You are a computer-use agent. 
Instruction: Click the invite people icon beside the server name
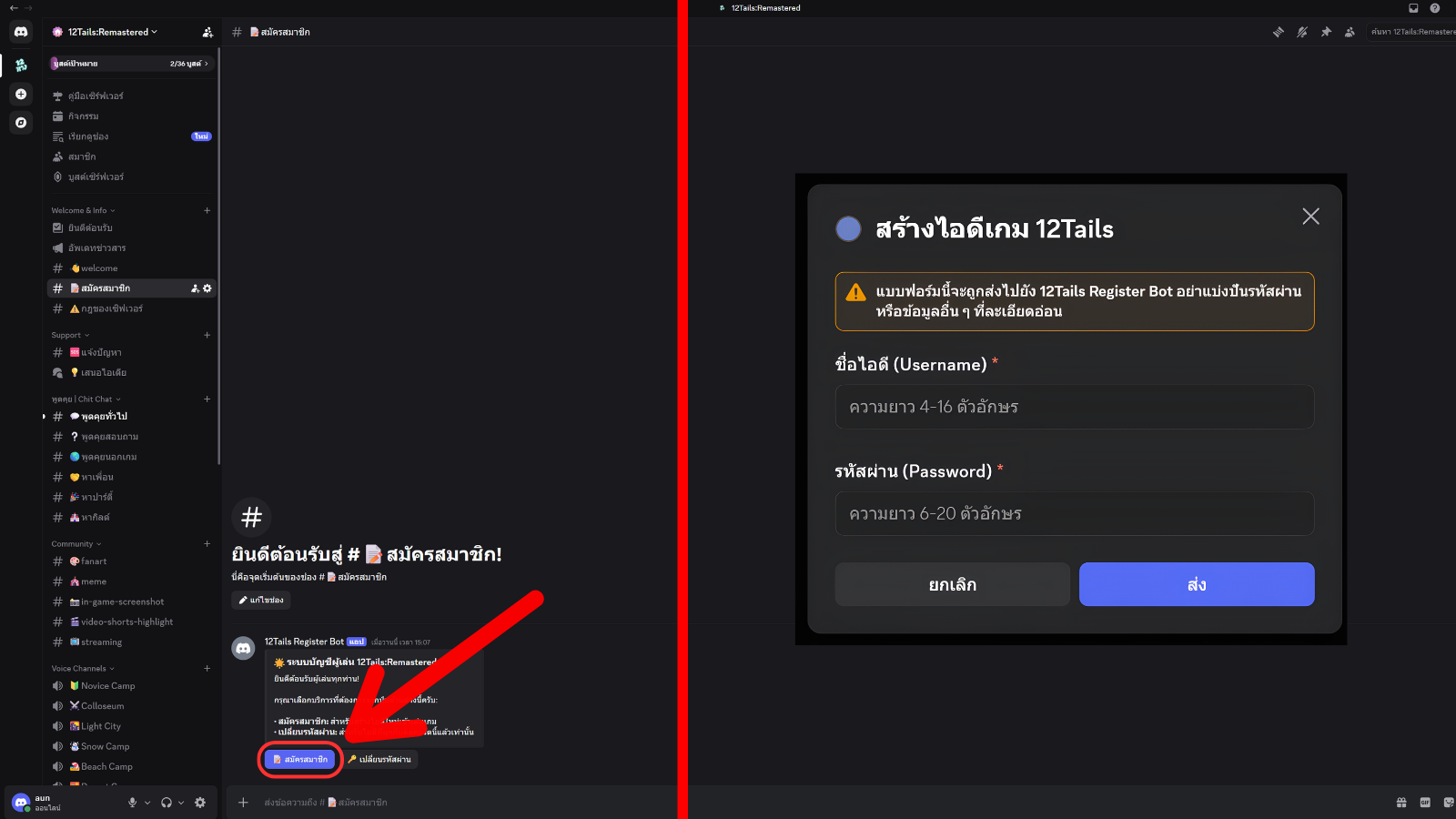click(207, 32)
